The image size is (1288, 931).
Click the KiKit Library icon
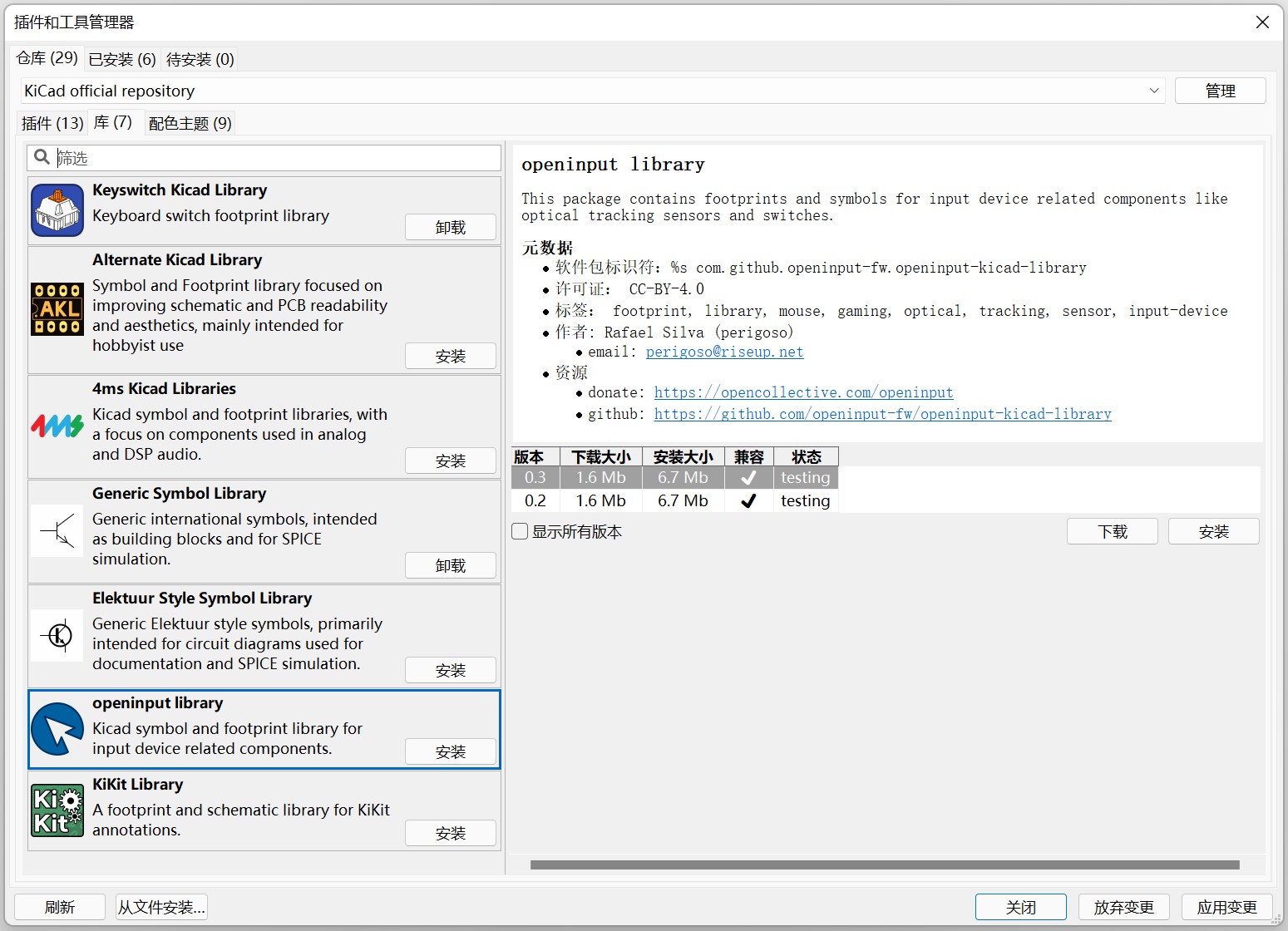57,810
